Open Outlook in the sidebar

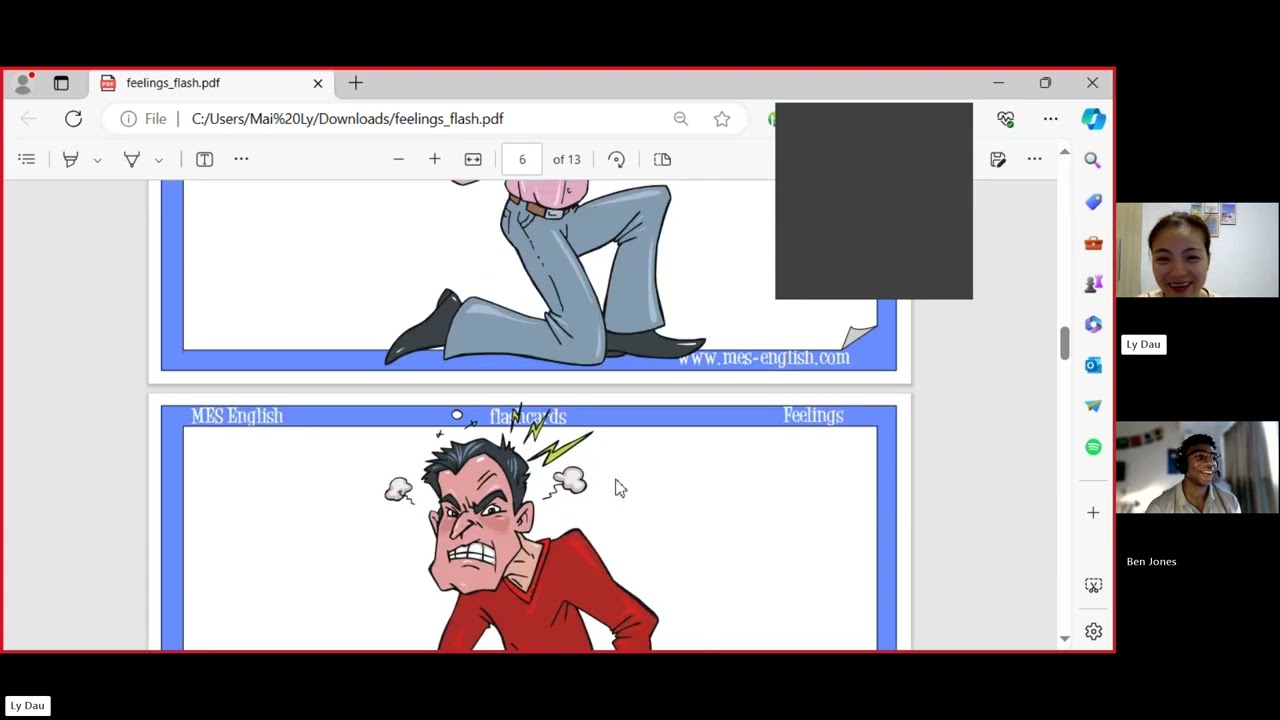1093,365
